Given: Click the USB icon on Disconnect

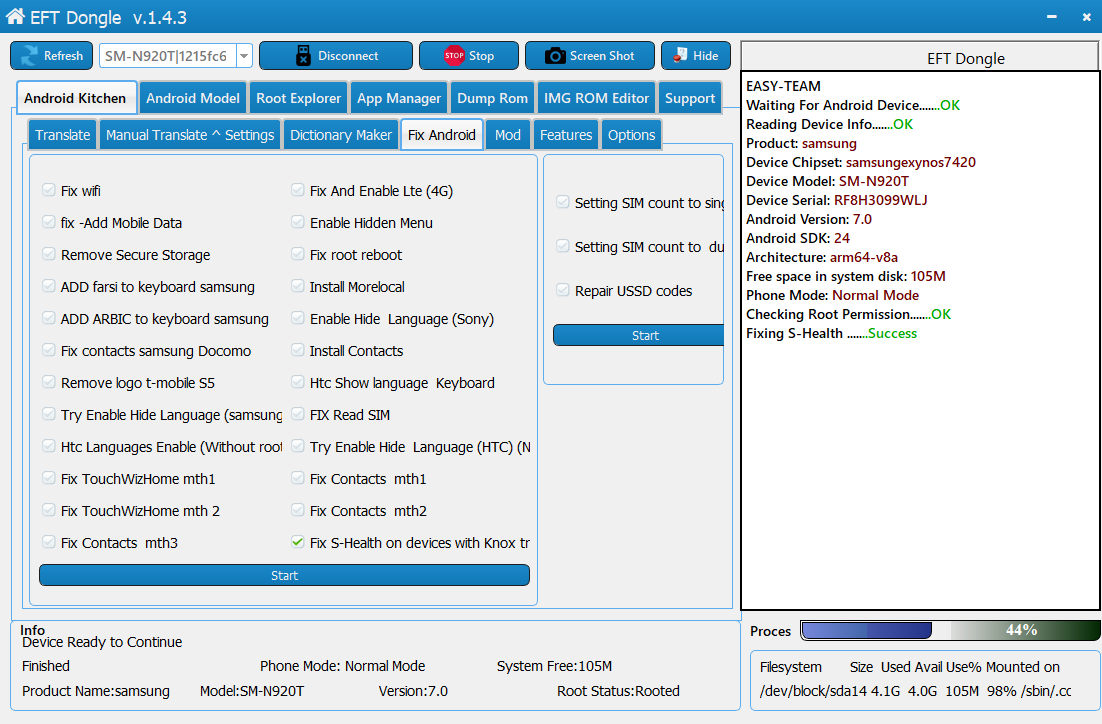Looking at the screenshot, I should 303,56.
